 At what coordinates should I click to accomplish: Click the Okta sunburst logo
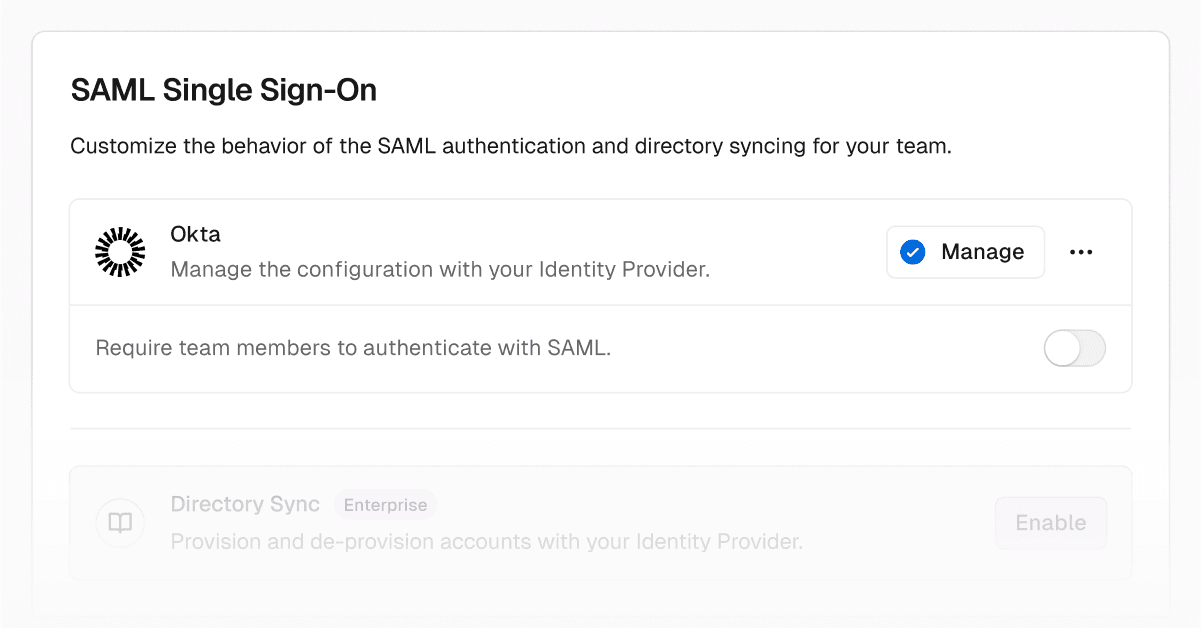point(120,252)
